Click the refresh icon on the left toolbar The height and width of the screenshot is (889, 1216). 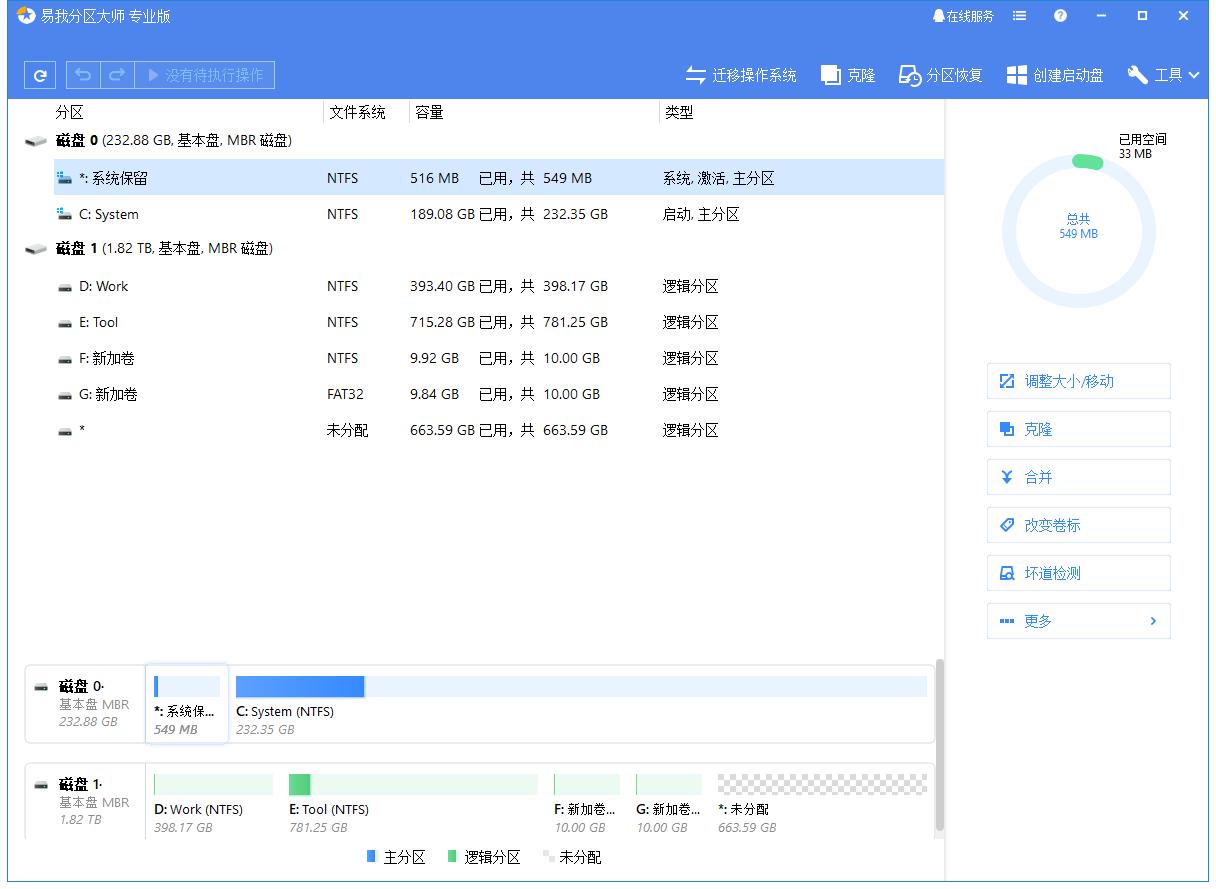tap(39, 74)
